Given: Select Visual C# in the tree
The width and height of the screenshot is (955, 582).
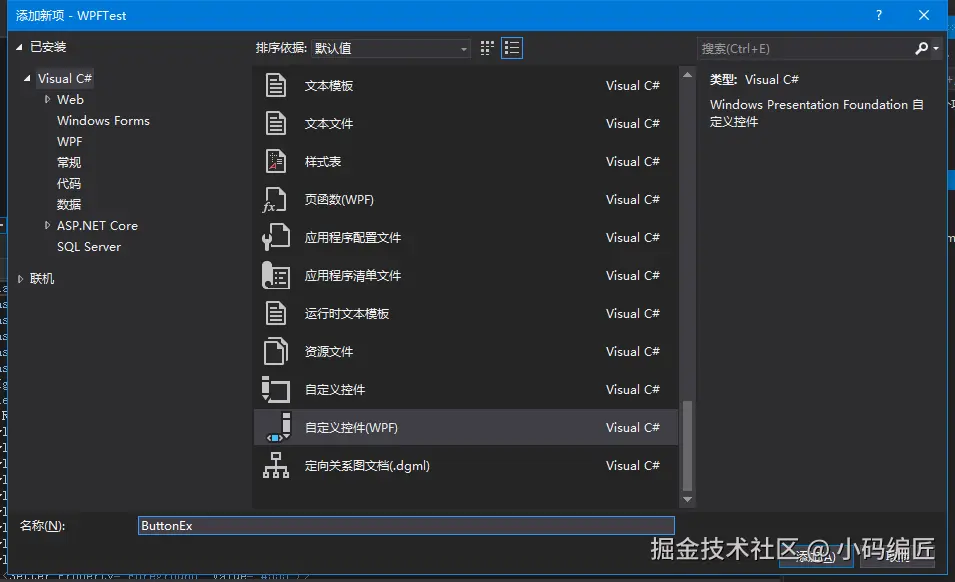Looking at the screenshot, I should 65,79.
